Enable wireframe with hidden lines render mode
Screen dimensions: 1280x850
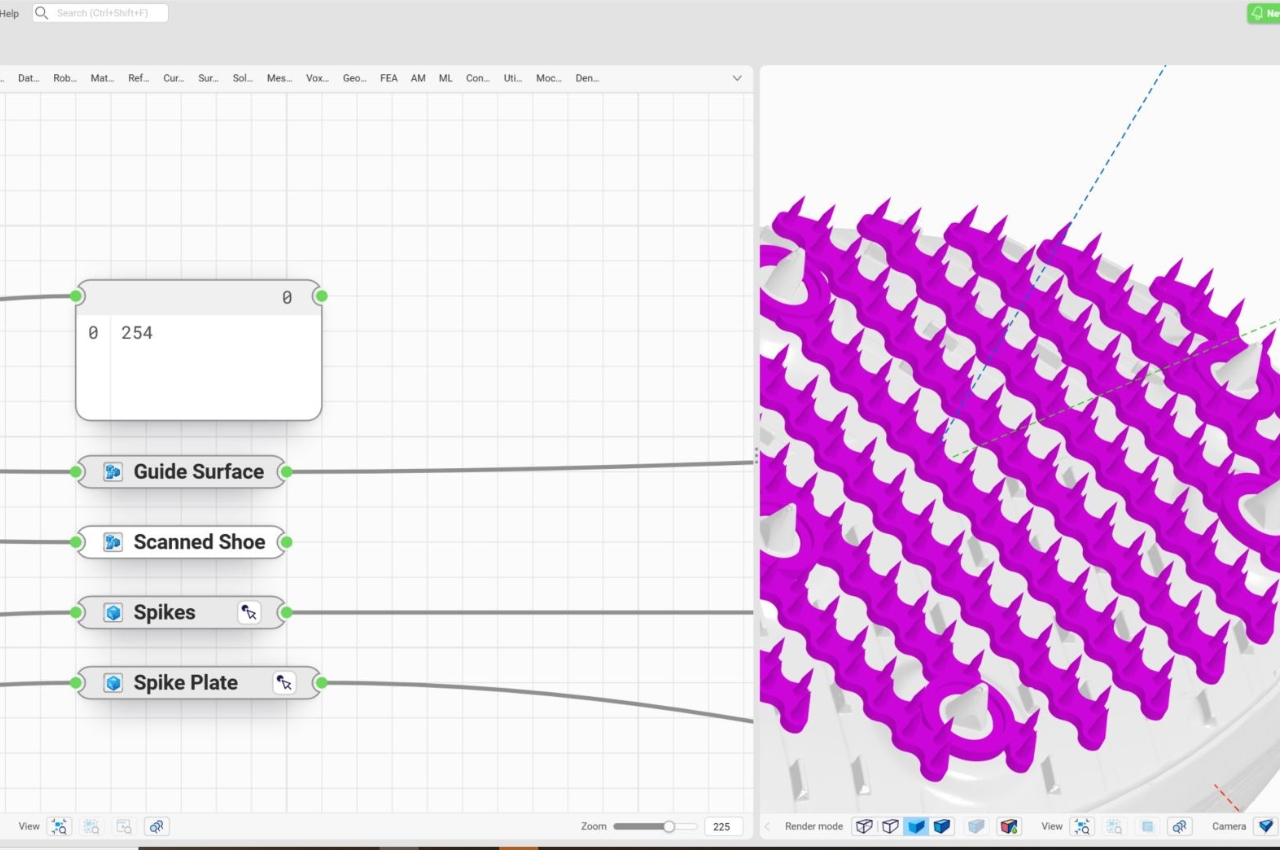[x=890, y=827]
